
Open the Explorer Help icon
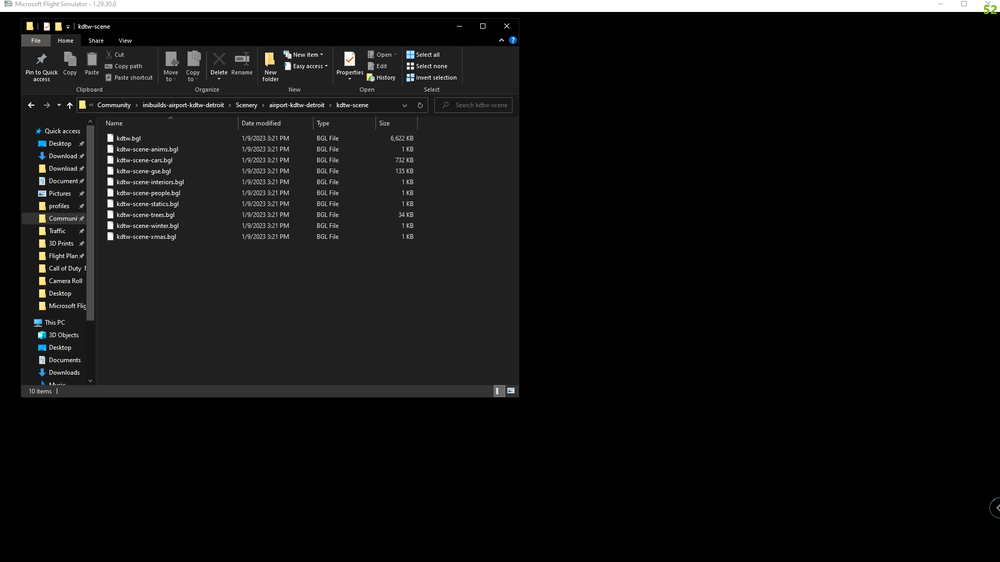[513, 40]
